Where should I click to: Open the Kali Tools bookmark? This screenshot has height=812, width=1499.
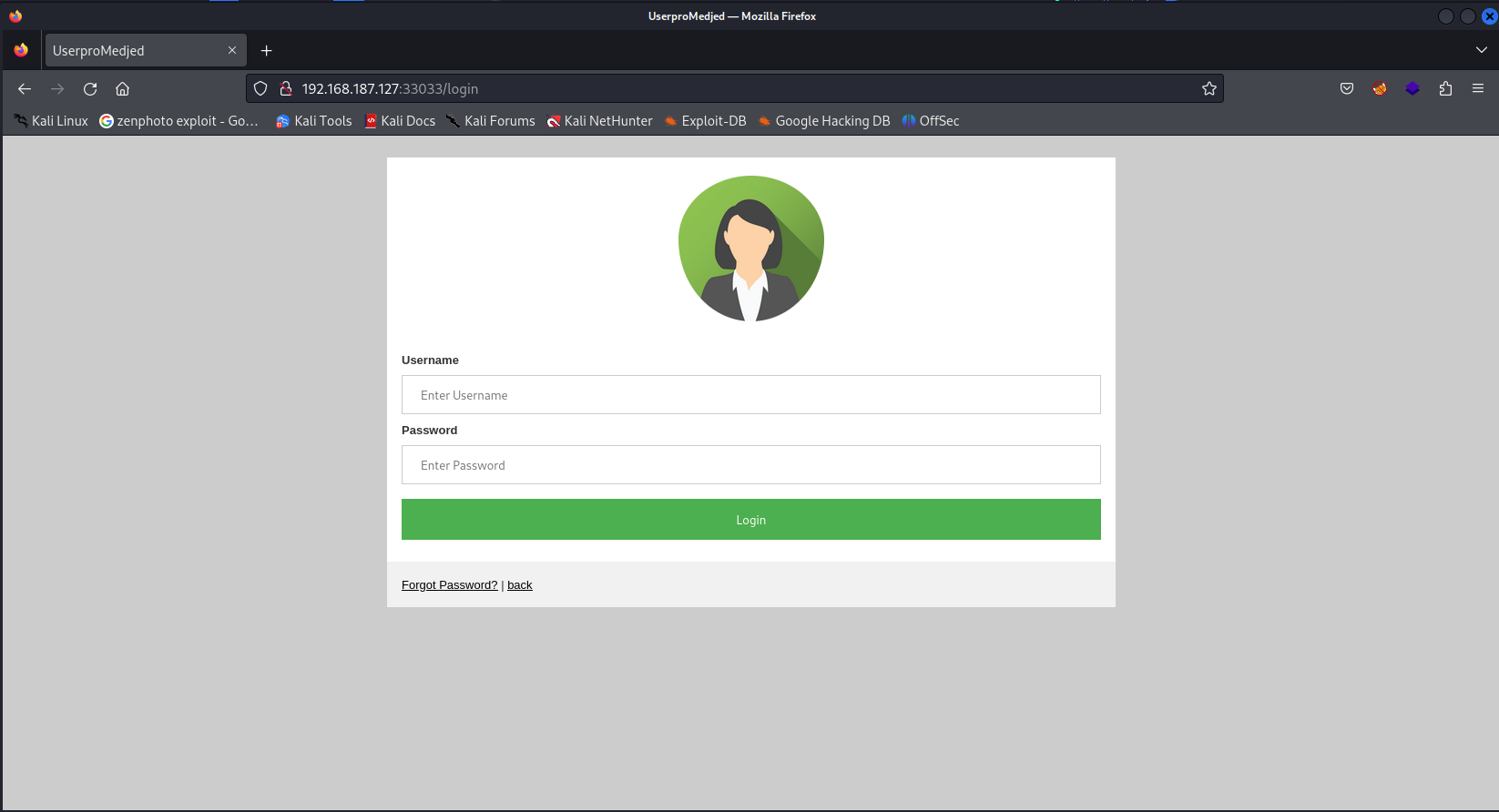[x=314, y=121]
